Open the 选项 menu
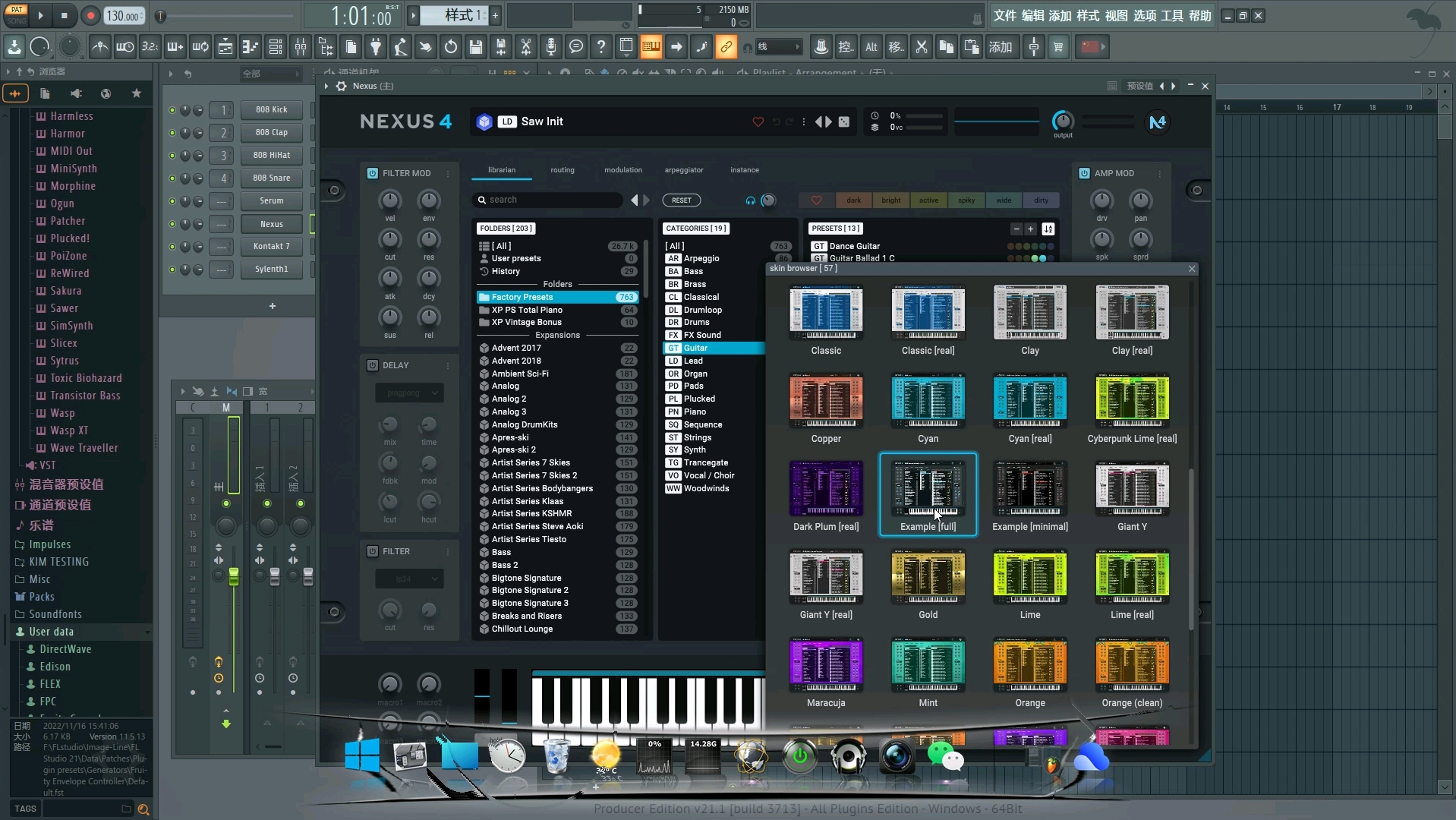 point(1144,16)
